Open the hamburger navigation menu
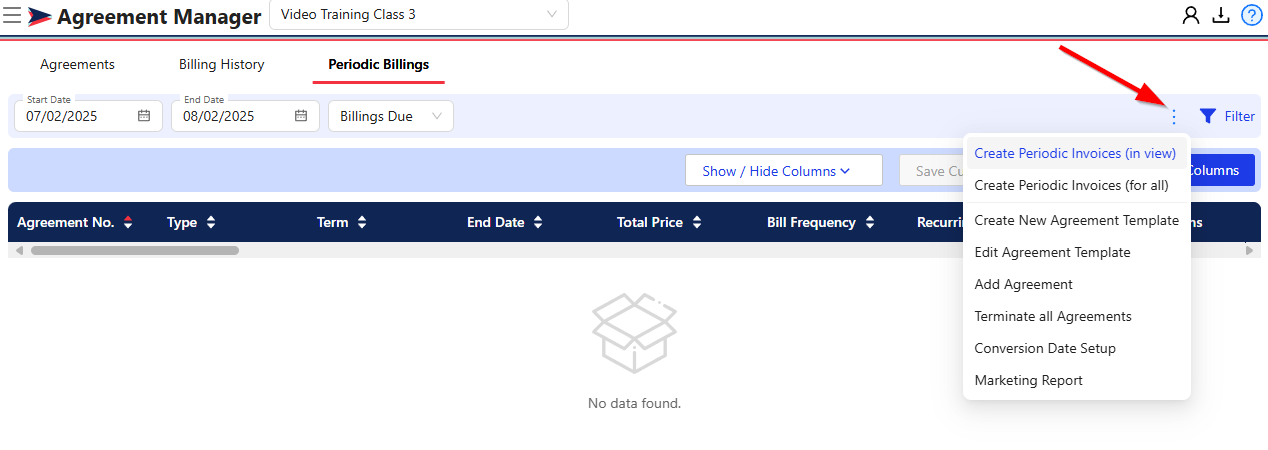1268x450 pixels. point(12,15)
